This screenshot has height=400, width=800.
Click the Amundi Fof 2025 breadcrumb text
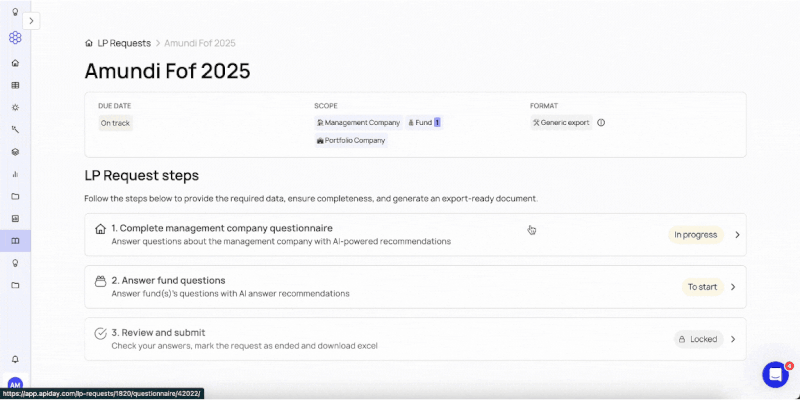[x=200, y=43]
